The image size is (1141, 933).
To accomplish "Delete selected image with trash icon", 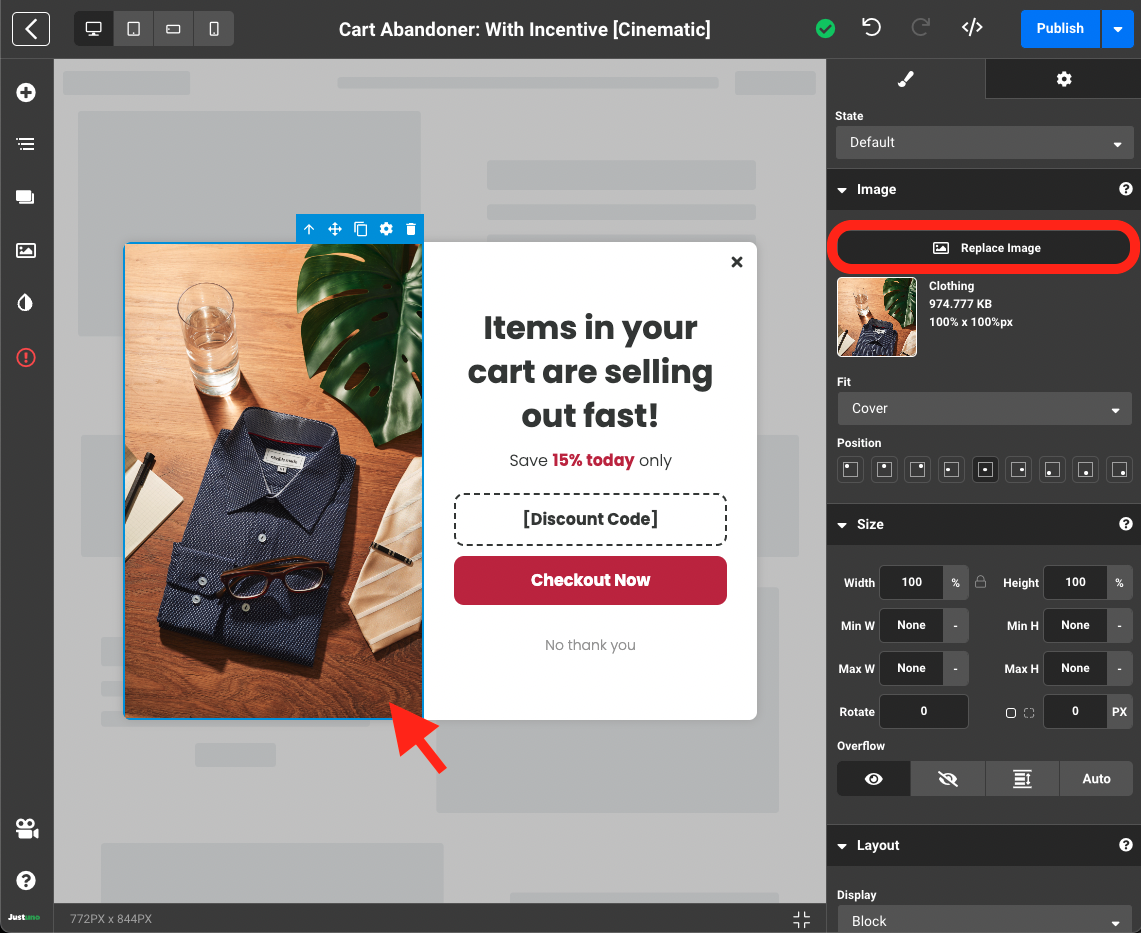I will 411,229.
